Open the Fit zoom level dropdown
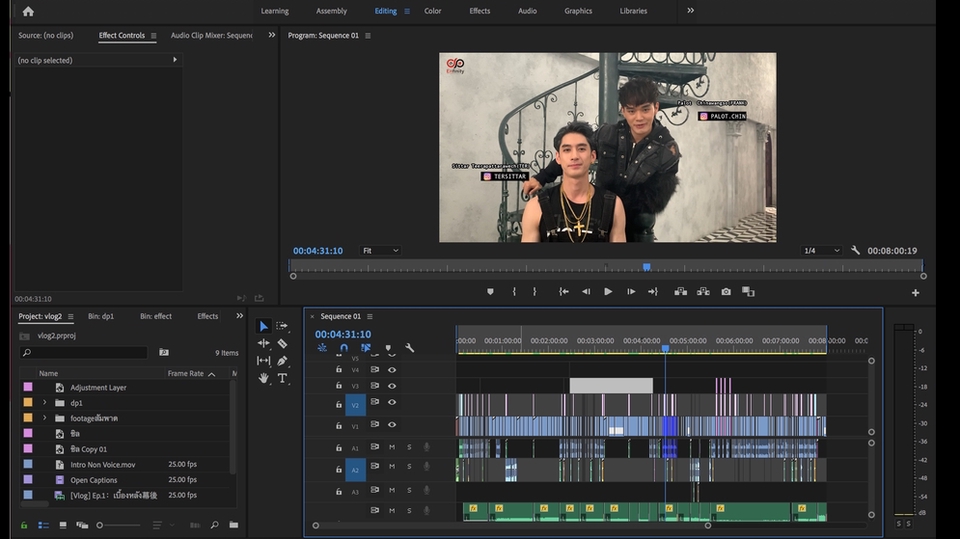 pyautogui.click(x=380, y=251)
